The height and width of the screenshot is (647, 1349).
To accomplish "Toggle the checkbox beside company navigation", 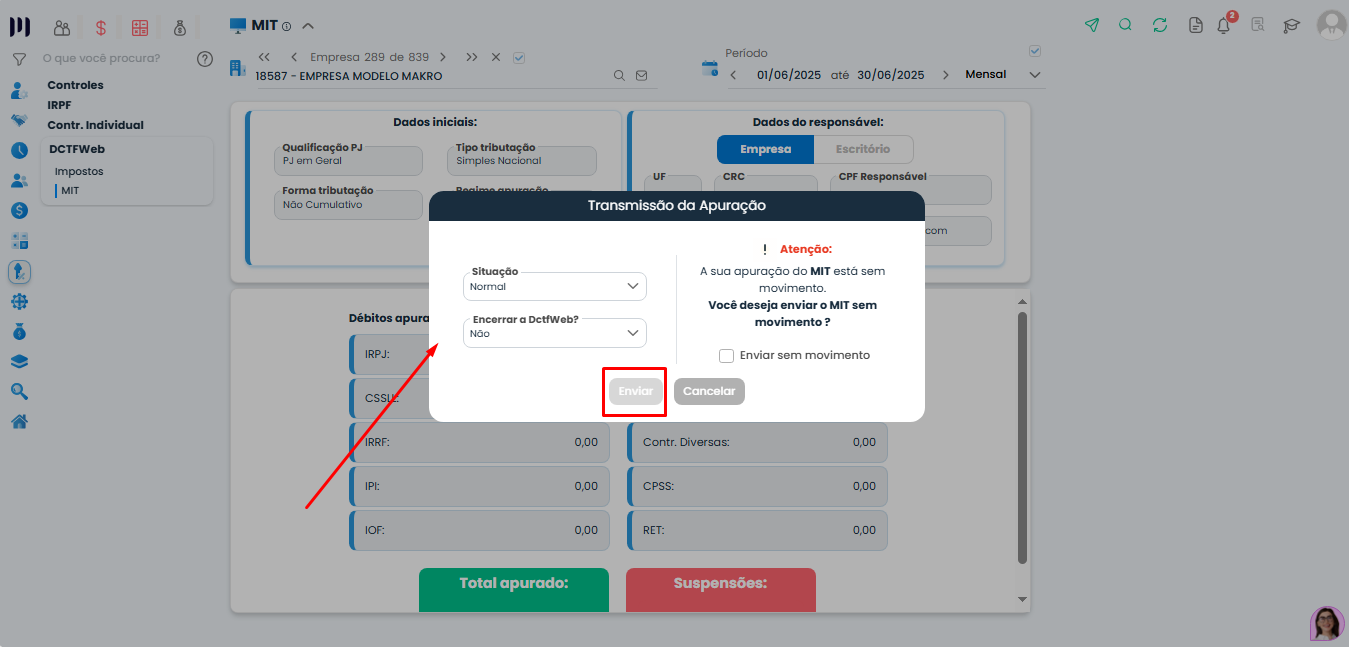I will (x=519, y=57).
